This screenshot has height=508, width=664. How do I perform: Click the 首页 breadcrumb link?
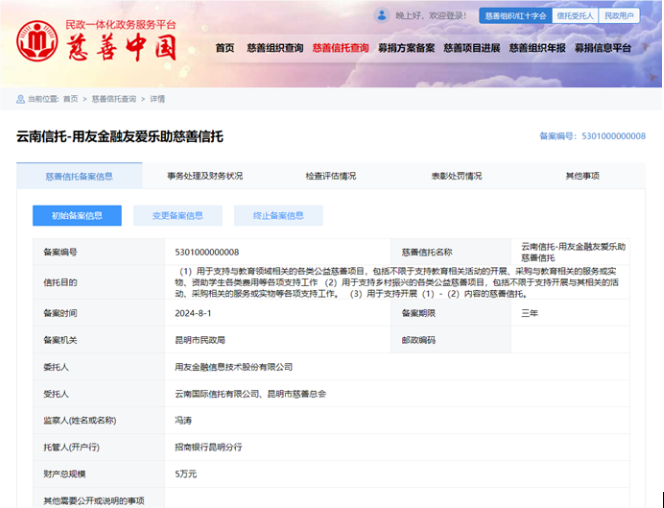70,99
